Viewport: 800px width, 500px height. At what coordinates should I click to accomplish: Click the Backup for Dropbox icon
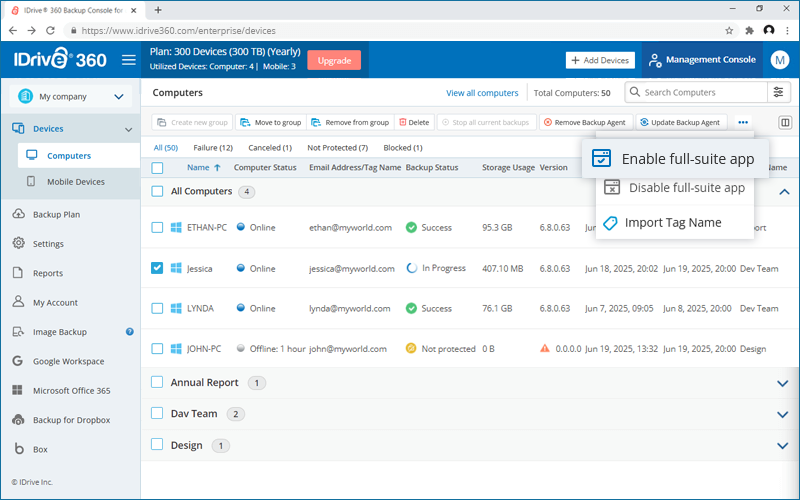(x=18, y=419)
